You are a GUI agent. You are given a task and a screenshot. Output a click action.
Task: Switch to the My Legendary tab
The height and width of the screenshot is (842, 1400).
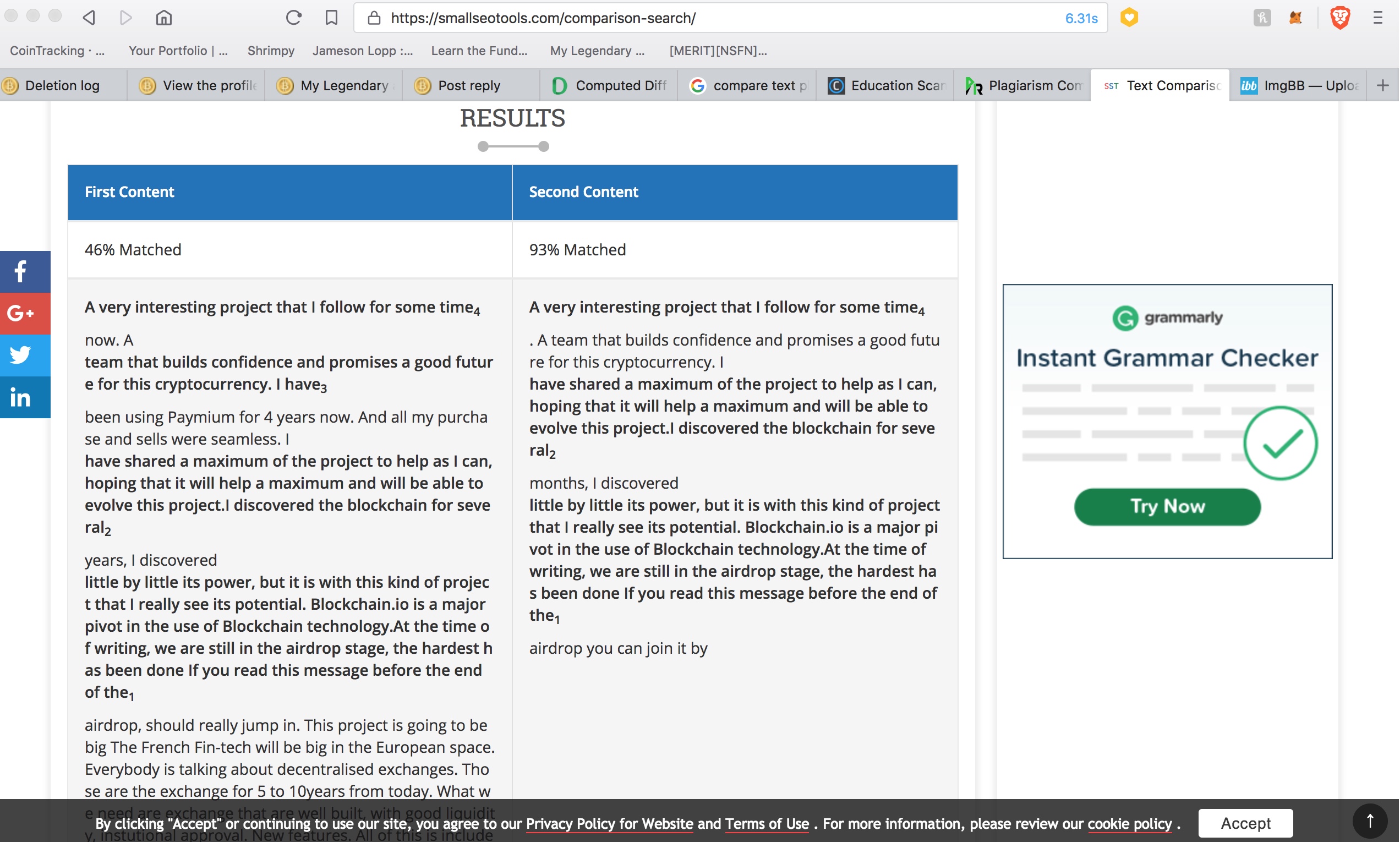pyautogui.click(x=334, y=85)
